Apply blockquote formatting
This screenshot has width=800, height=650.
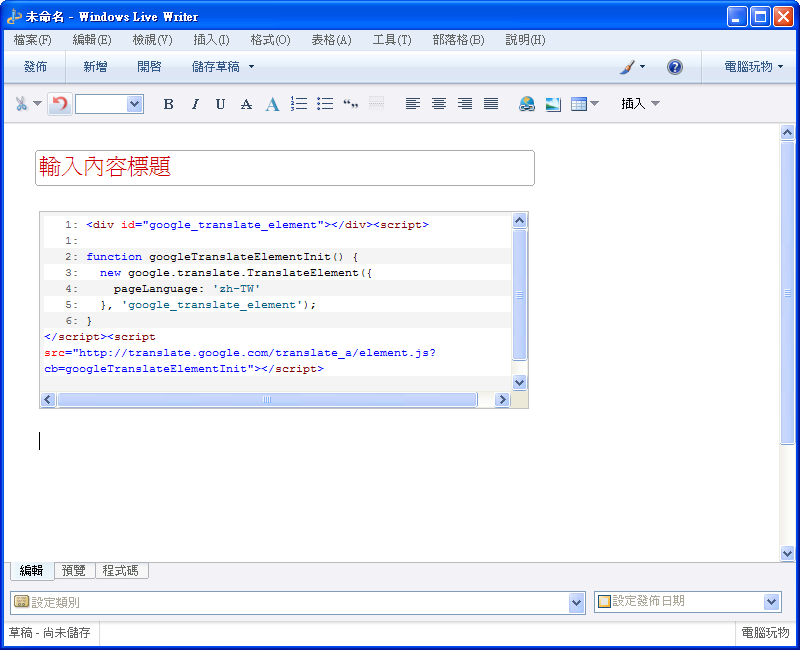pyautogui.click(x=351, y=104)
